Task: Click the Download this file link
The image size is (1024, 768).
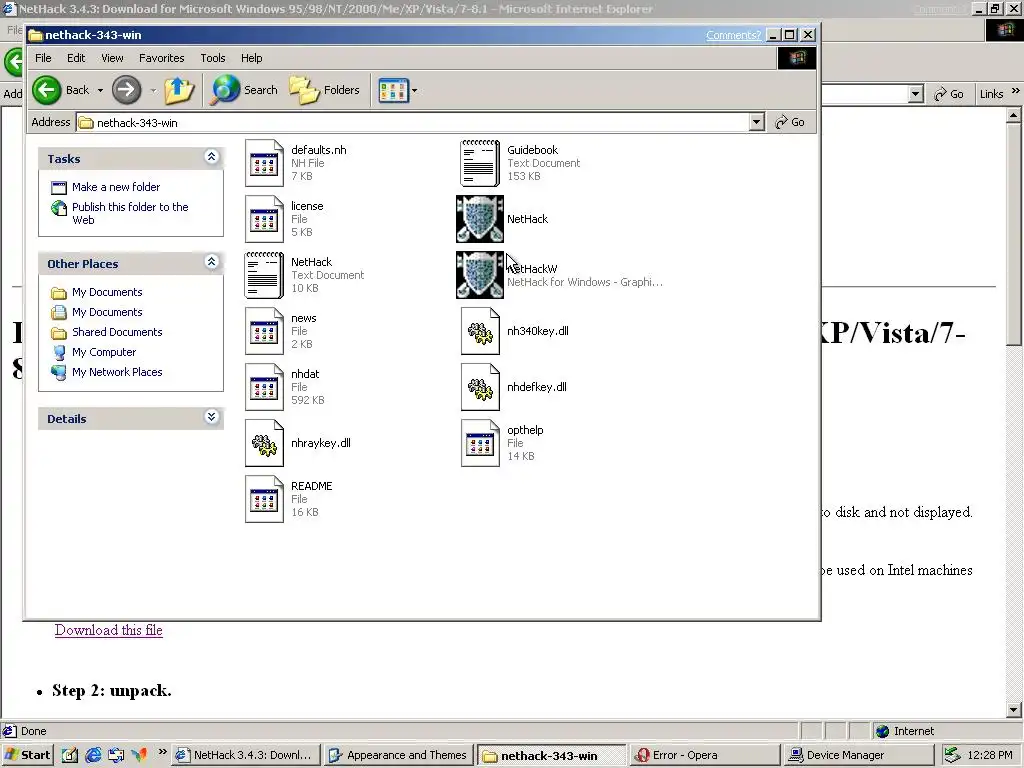Action: [108, 630]
